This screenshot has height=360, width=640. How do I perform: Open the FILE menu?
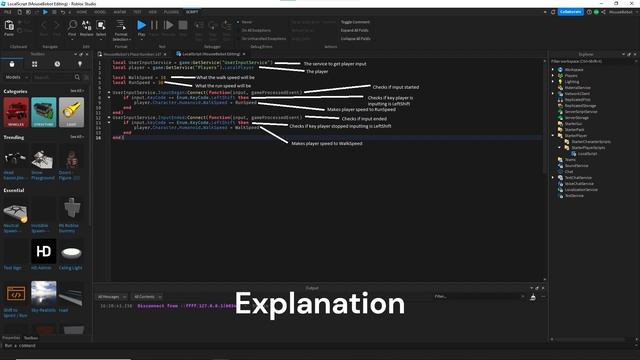[x=8, y=12]
